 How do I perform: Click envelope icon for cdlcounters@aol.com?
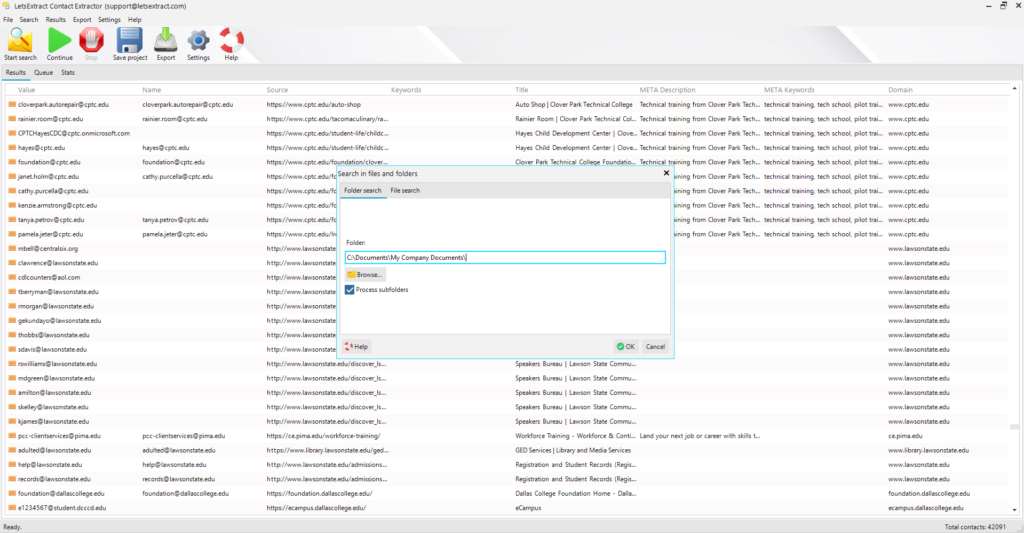12,278
